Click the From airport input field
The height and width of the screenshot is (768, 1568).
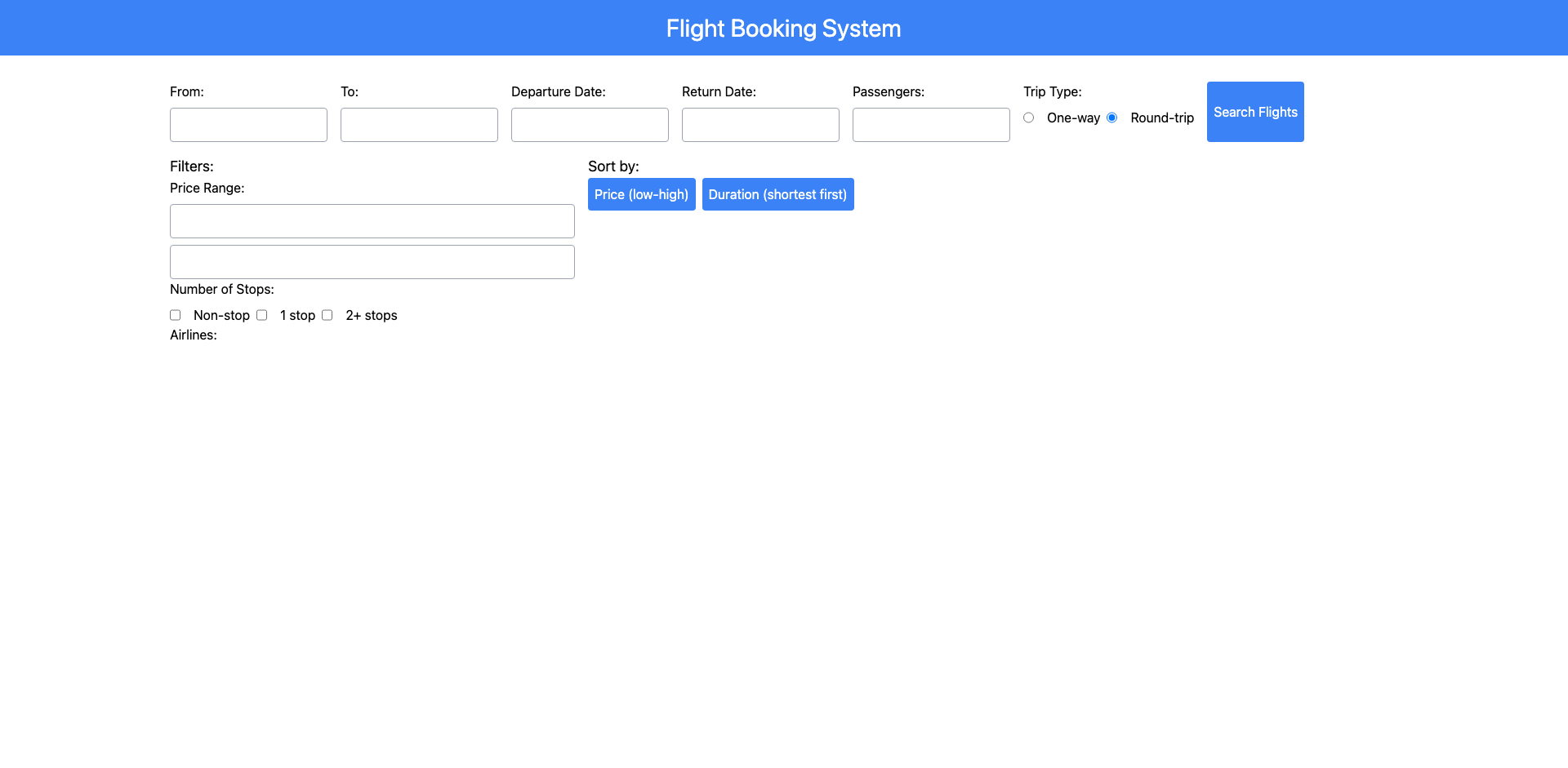(x=248, y=125)
